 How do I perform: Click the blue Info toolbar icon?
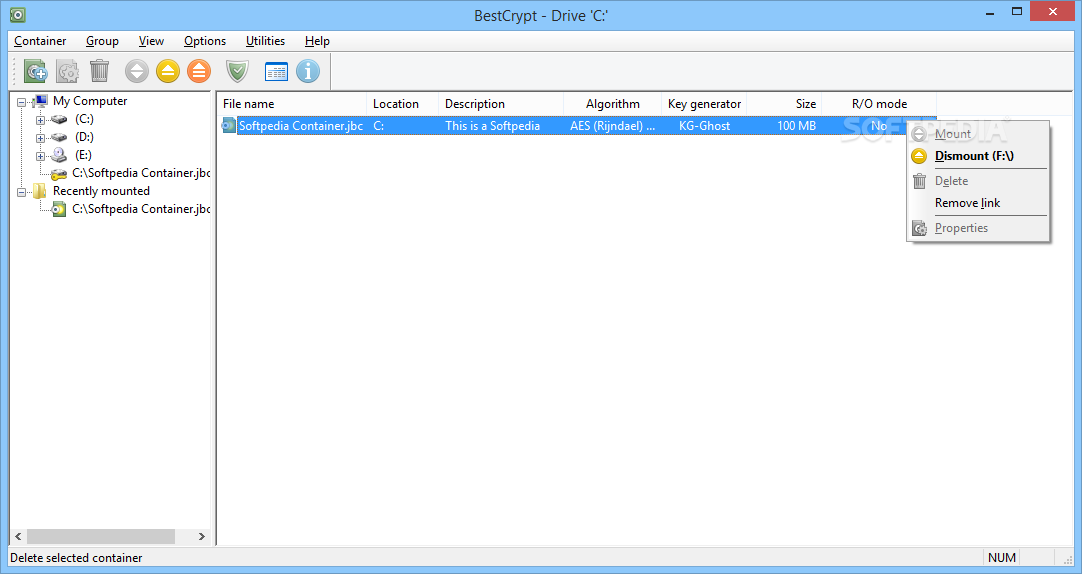[308, 71]
